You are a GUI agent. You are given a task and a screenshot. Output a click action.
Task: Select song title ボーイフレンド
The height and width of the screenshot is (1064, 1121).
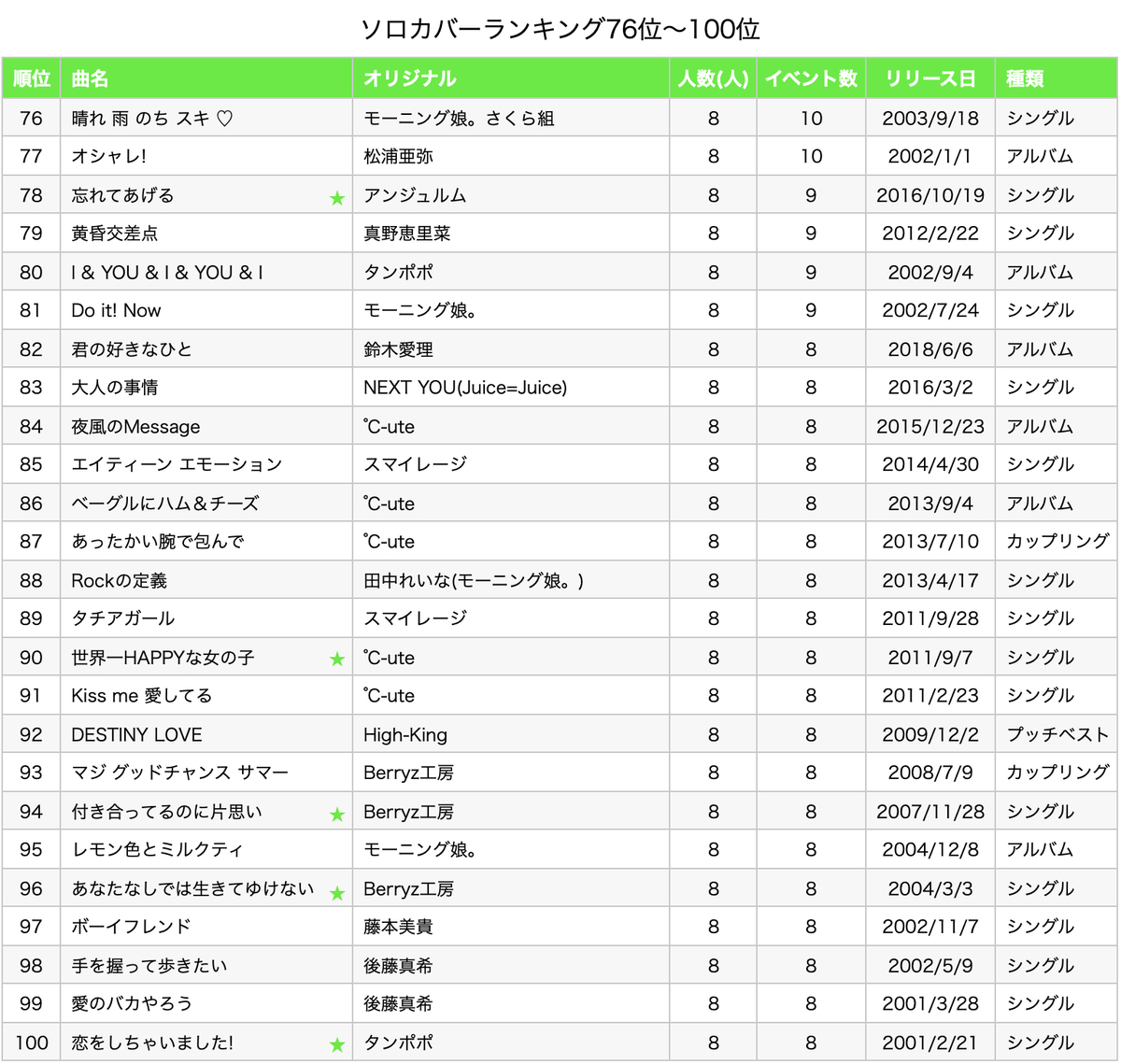pos(131,927)
